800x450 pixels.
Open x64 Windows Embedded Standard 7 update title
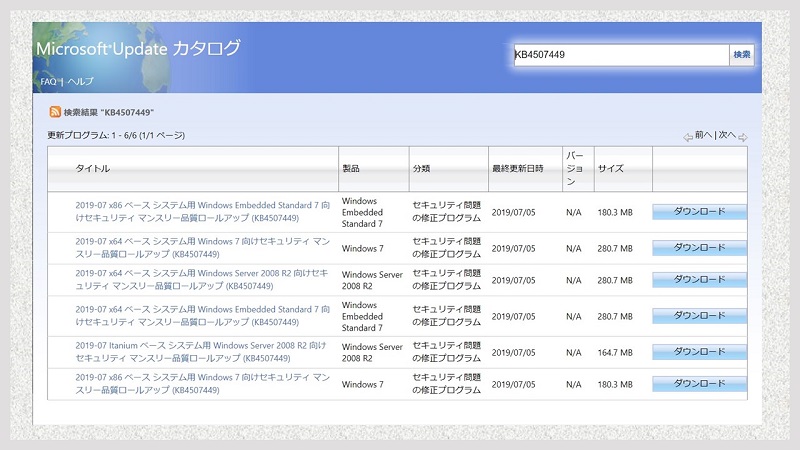pos(203,316)
